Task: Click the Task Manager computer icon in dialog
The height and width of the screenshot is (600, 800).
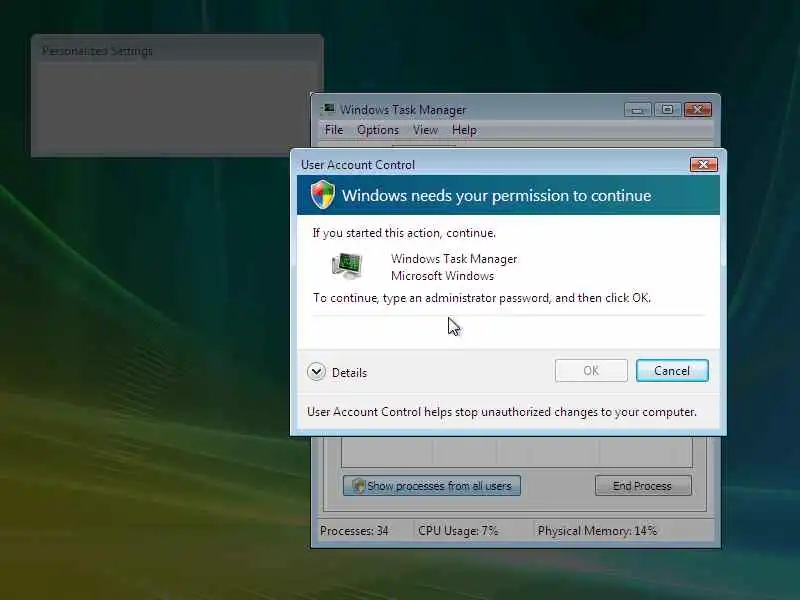Action: point(347,265)
